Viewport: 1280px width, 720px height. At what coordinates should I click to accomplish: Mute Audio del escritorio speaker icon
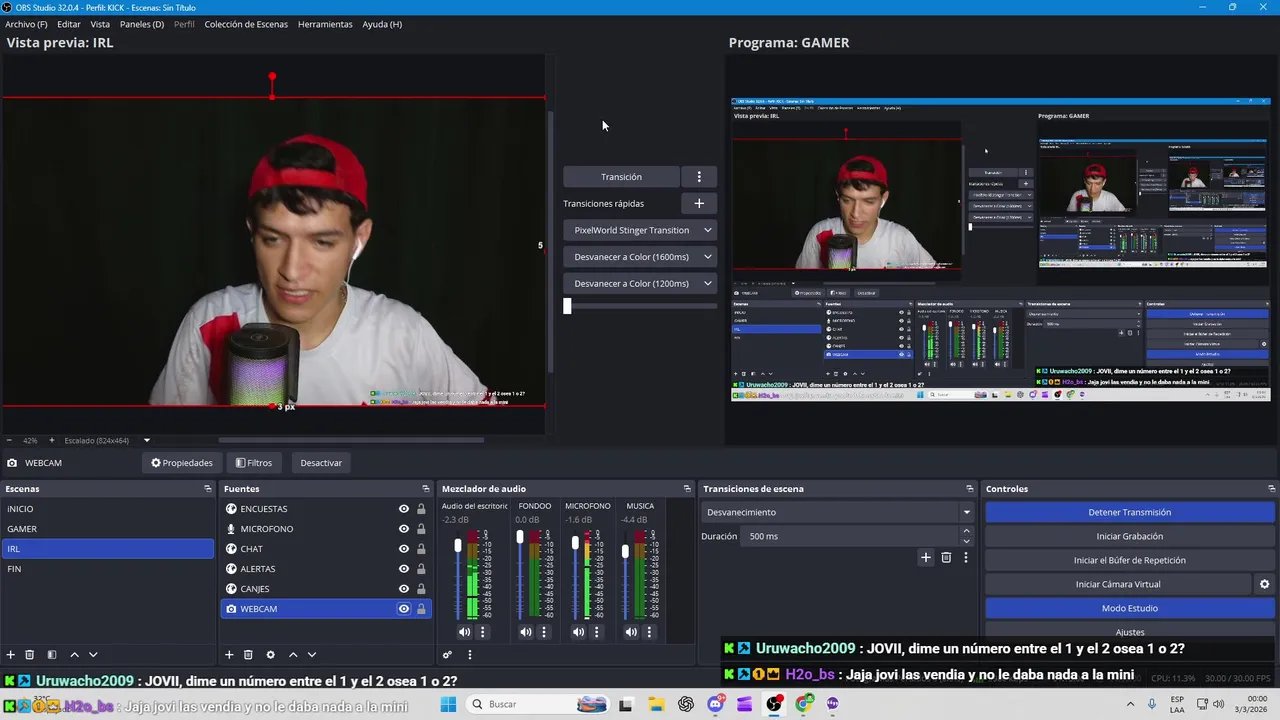464,632
